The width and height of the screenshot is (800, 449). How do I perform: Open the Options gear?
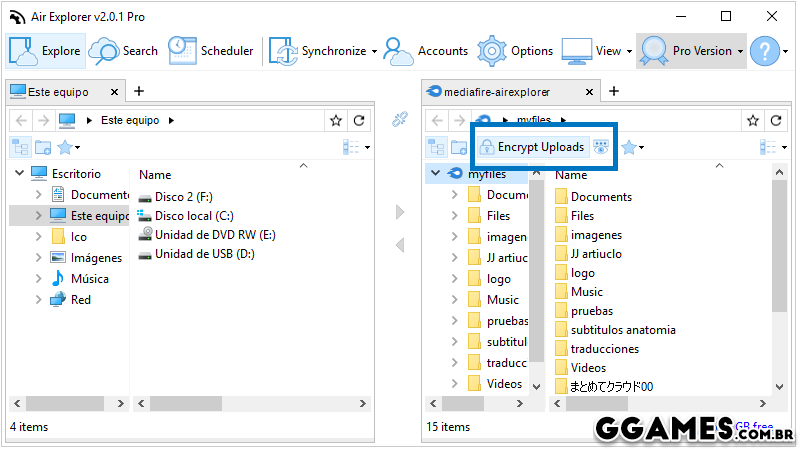515,51
